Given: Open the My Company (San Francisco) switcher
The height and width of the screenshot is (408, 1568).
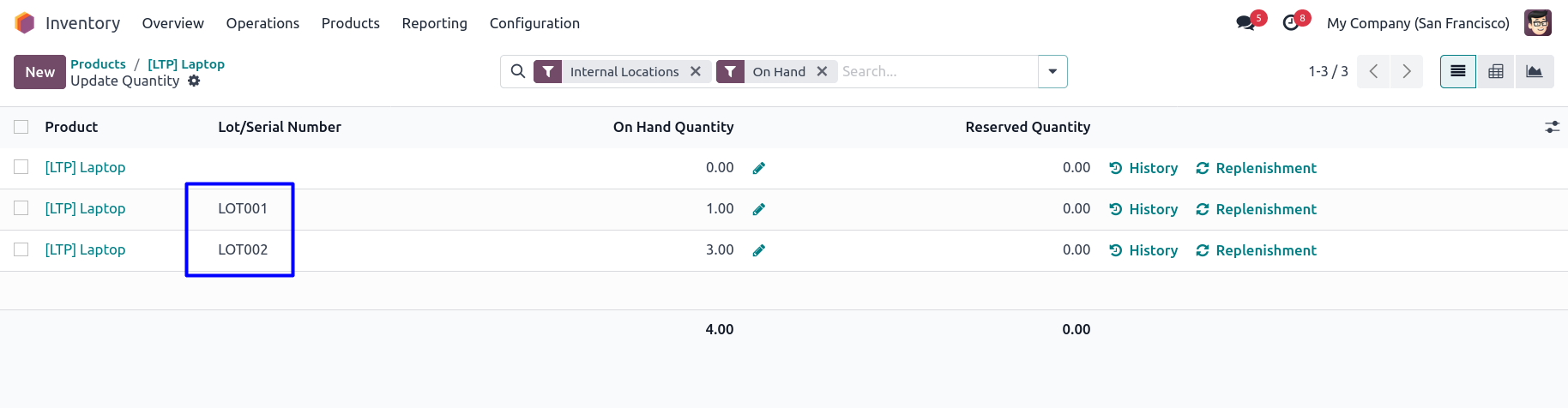Looking at the screenshot, I should [x=1417, y=23].
